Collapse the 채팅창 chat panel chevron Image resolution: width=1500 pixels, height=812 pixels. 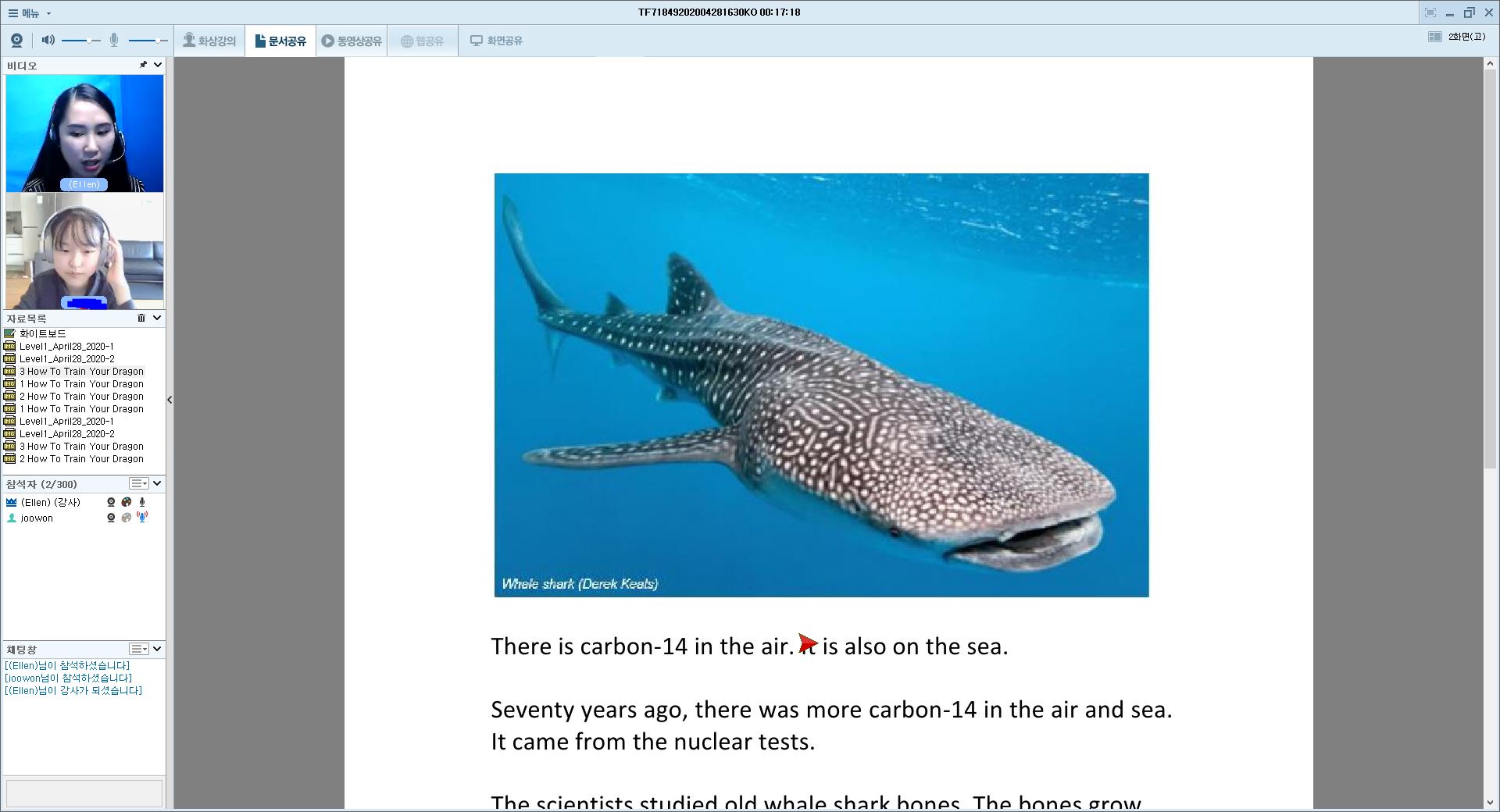[157, 649]
